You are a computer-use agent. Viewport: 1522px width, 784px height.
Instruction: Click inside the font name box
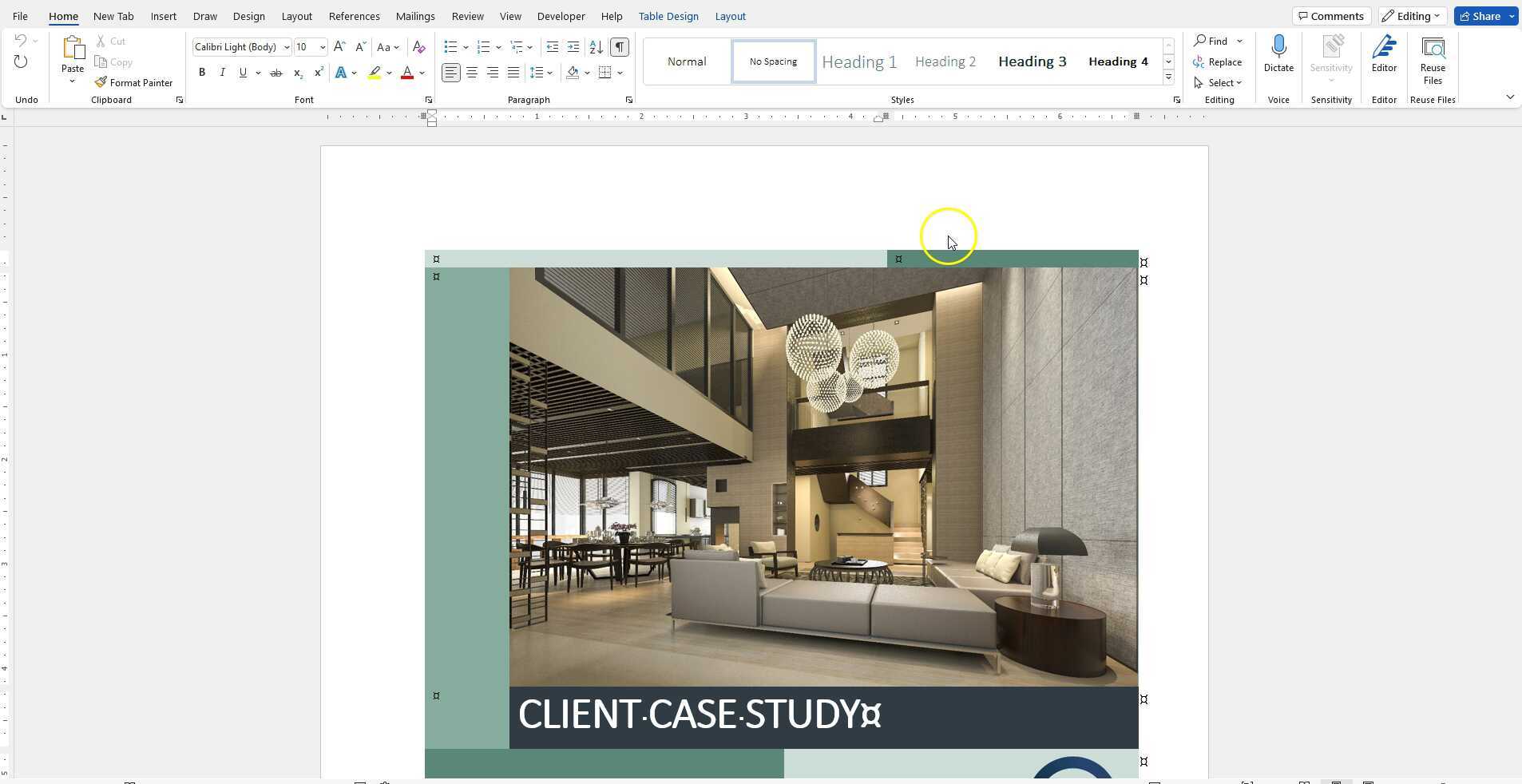coord(236,46)
